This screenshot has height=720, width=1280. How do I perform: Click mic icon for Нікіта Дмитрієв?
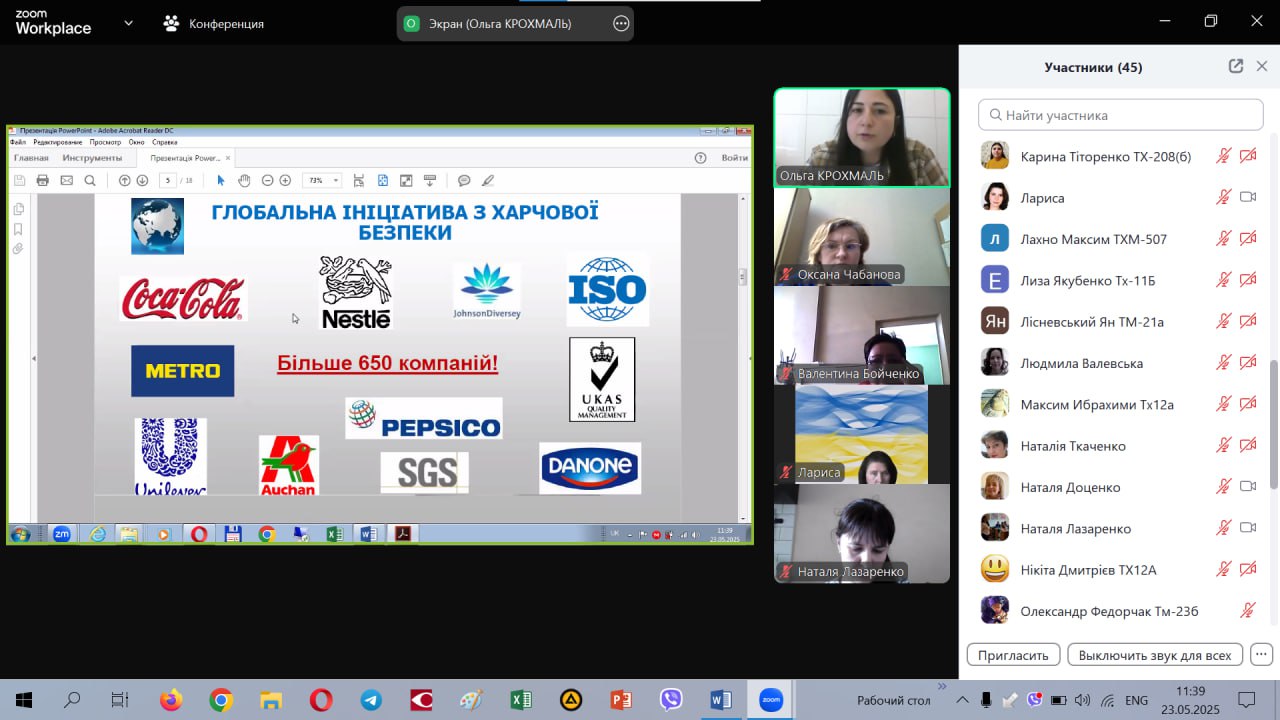(x=1223, y=569)
